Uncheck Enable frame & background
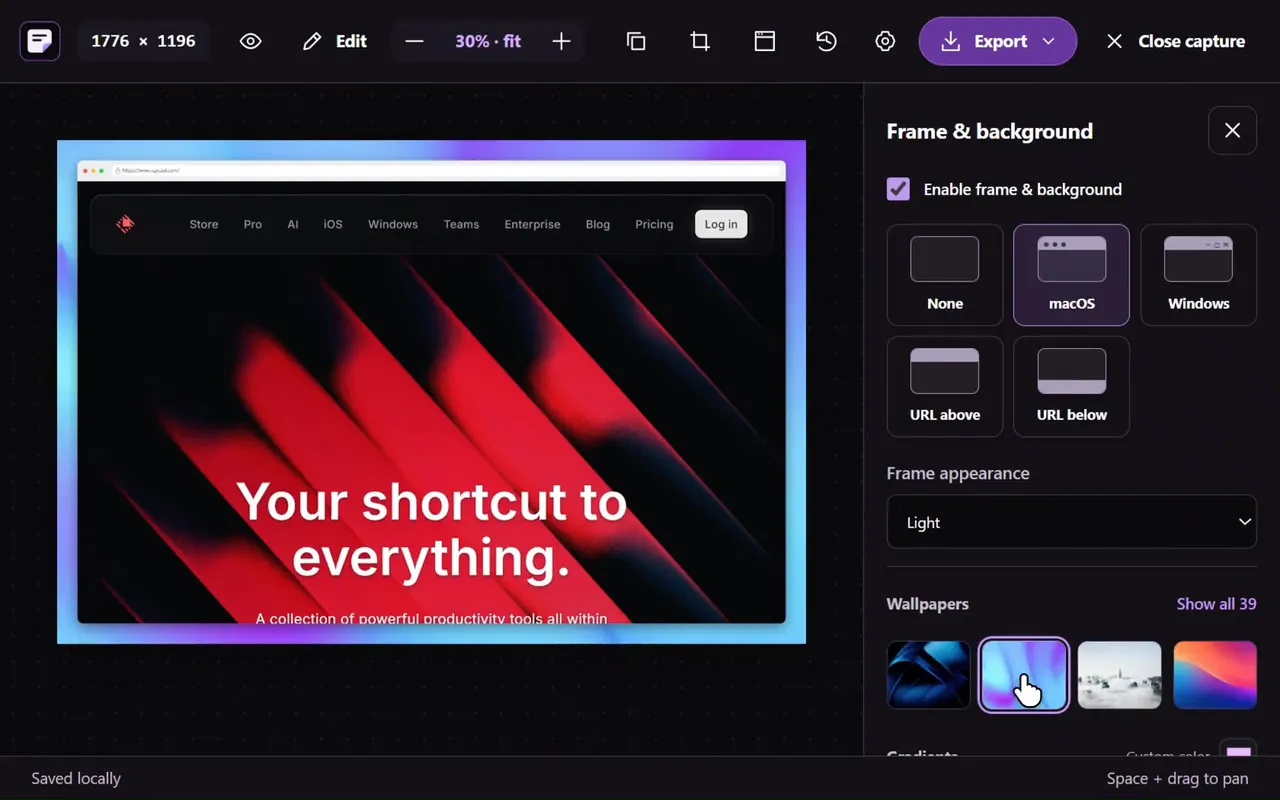Screen dimensions: 1280x800 pos(898,189)
